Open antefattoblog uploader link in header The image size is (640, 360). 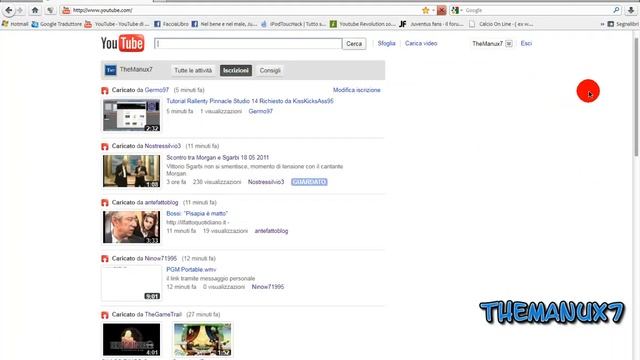tap(161, 202)
